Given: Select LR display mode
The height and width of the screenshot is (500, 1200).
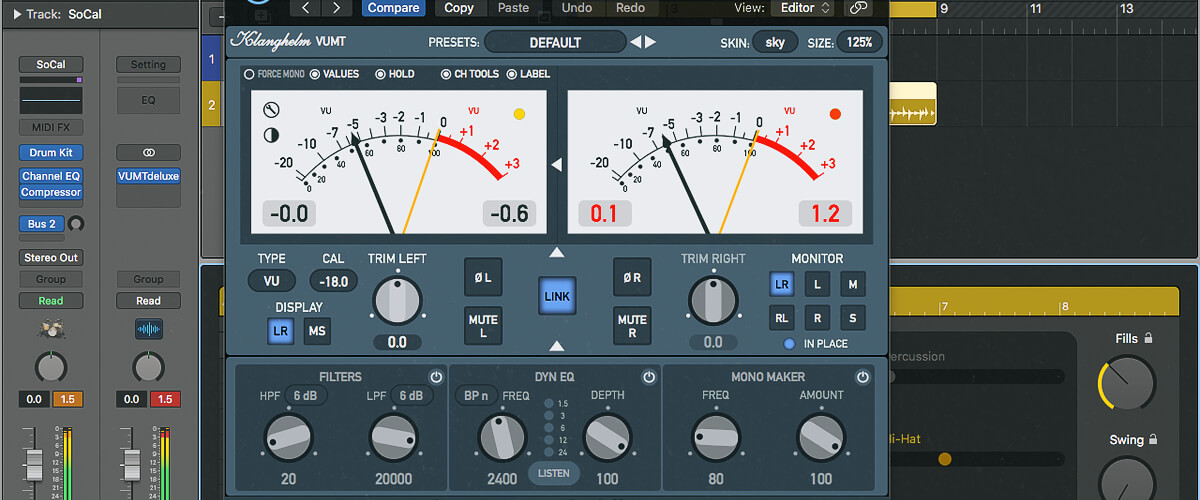Looking at the screenshot, I should pyautogui.click(x=282, y=331).
